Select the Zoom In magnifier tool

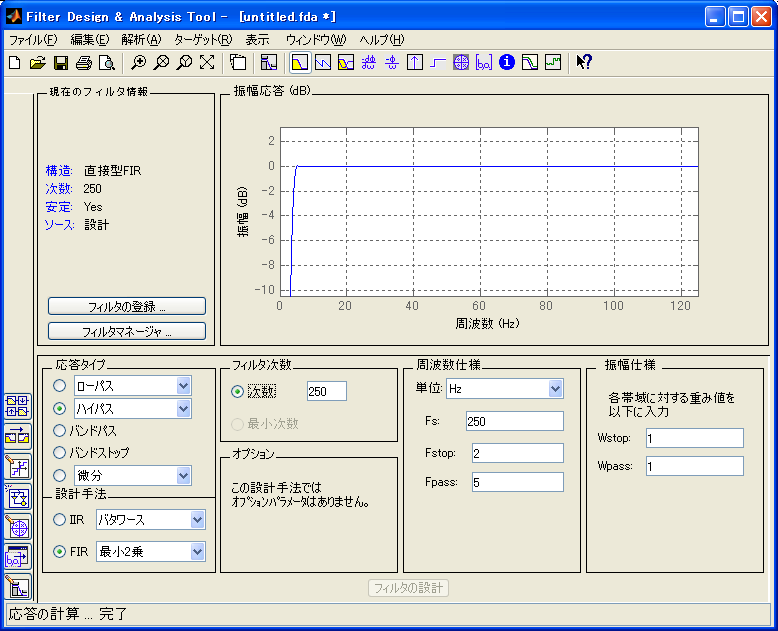coord(138,63)
